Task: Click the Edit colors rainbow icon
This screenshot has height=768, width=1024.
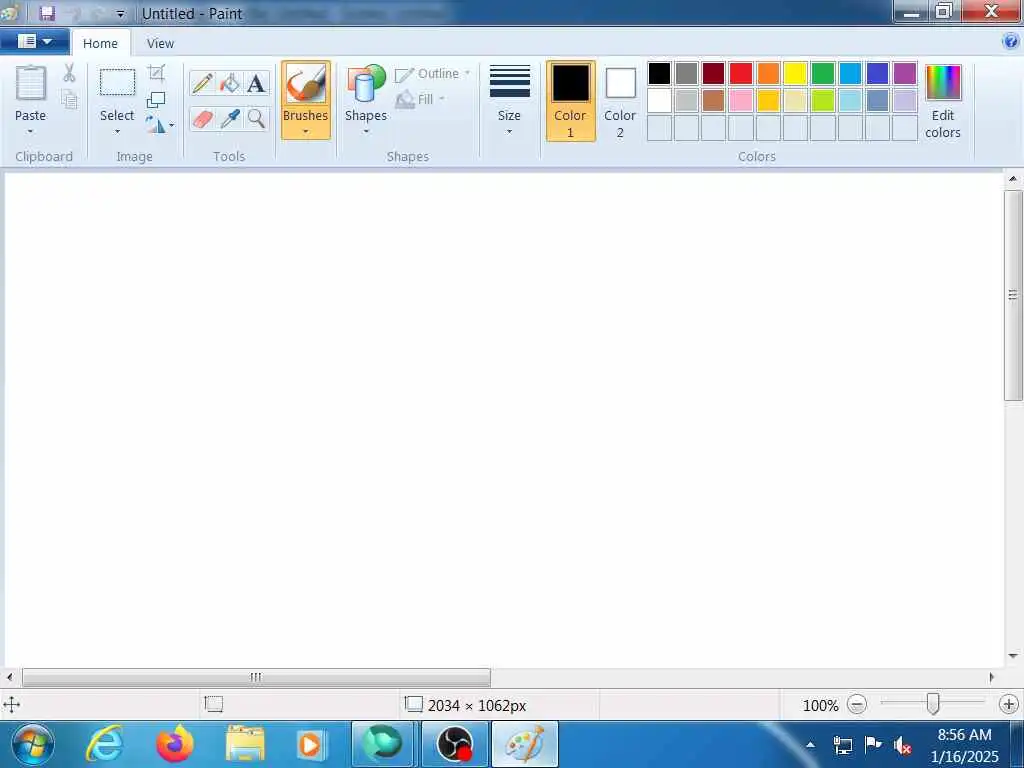Action: tap(943, 82)
